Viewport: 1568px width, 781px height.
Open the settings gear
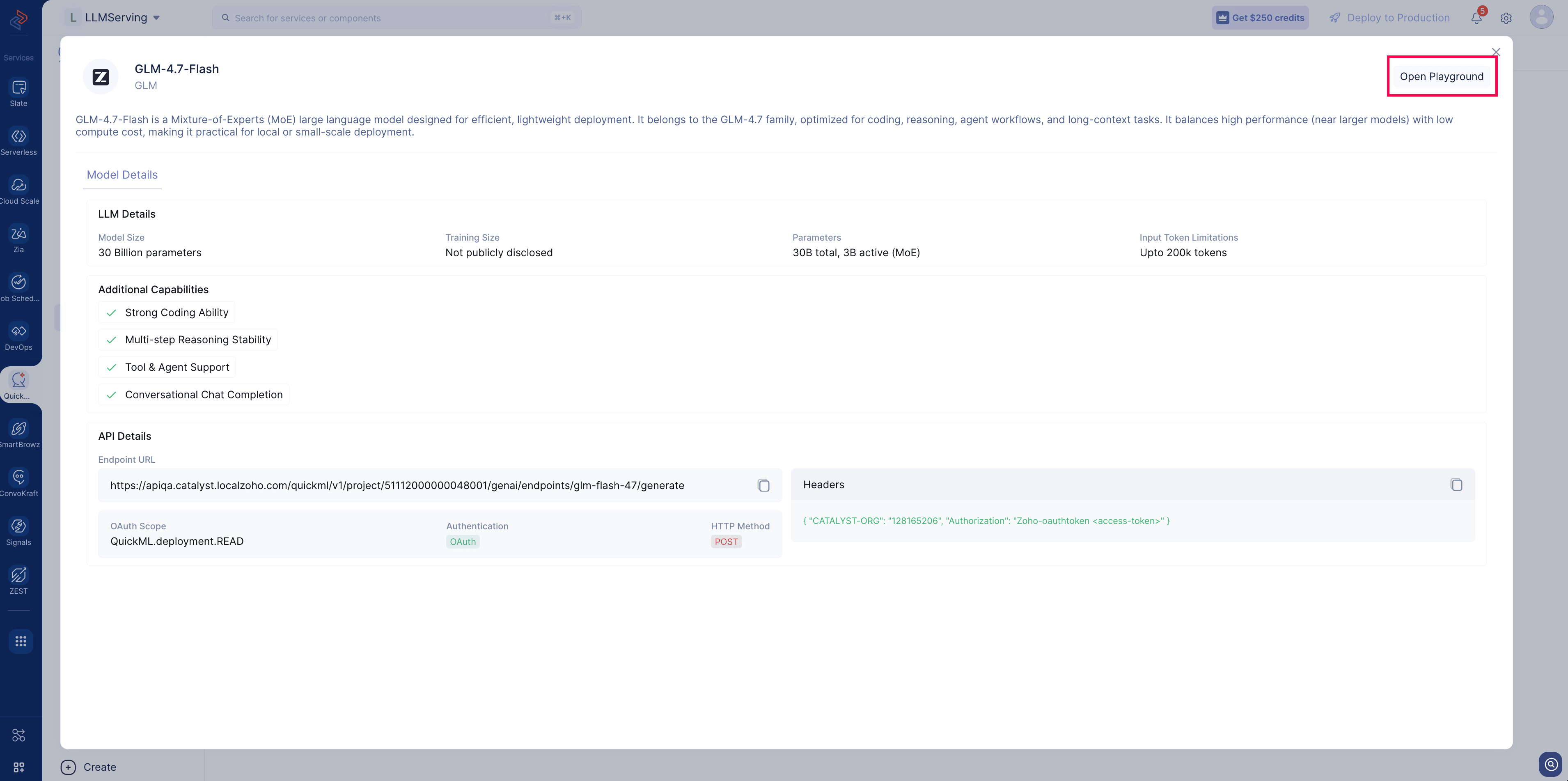point(1506,18)
